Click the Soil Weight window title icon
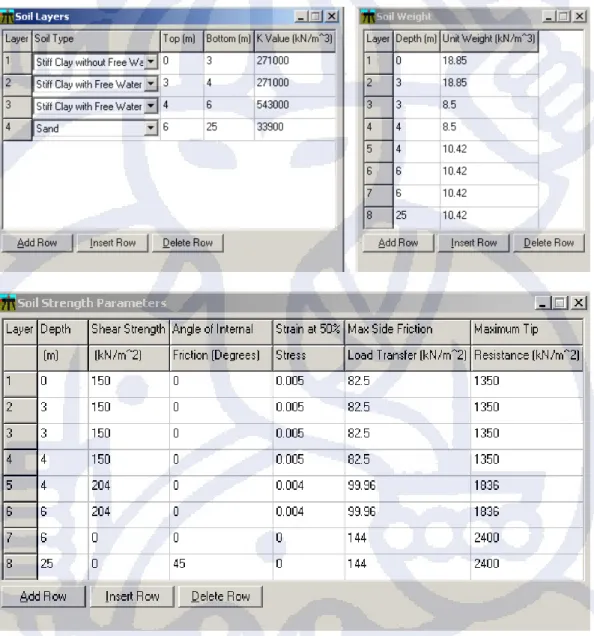 pyautogui.click(x=368, y=17)
